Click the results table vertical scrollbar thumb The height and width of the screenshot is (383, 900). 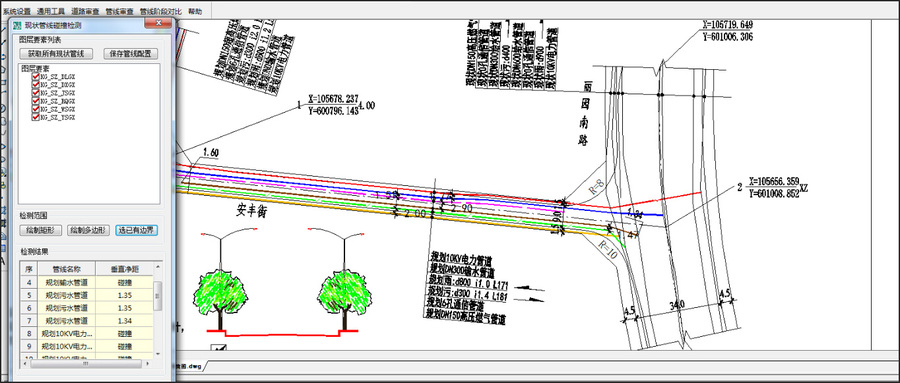[158, 295]
